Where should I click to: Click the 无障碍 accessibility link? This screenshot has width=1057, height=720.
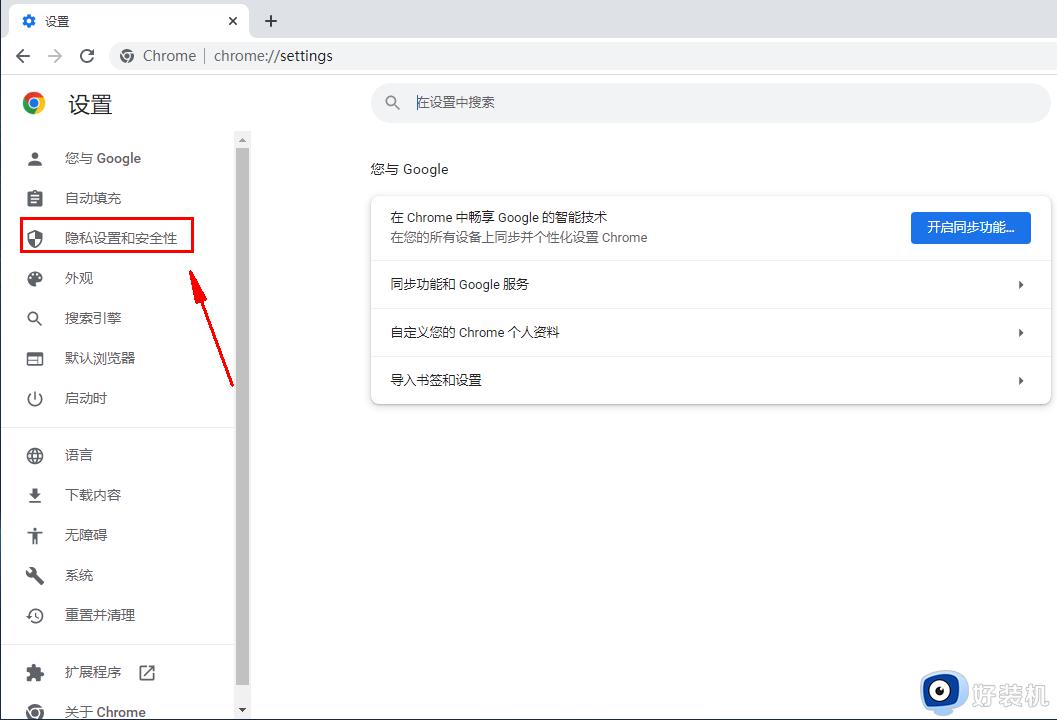tap(86, 535)
